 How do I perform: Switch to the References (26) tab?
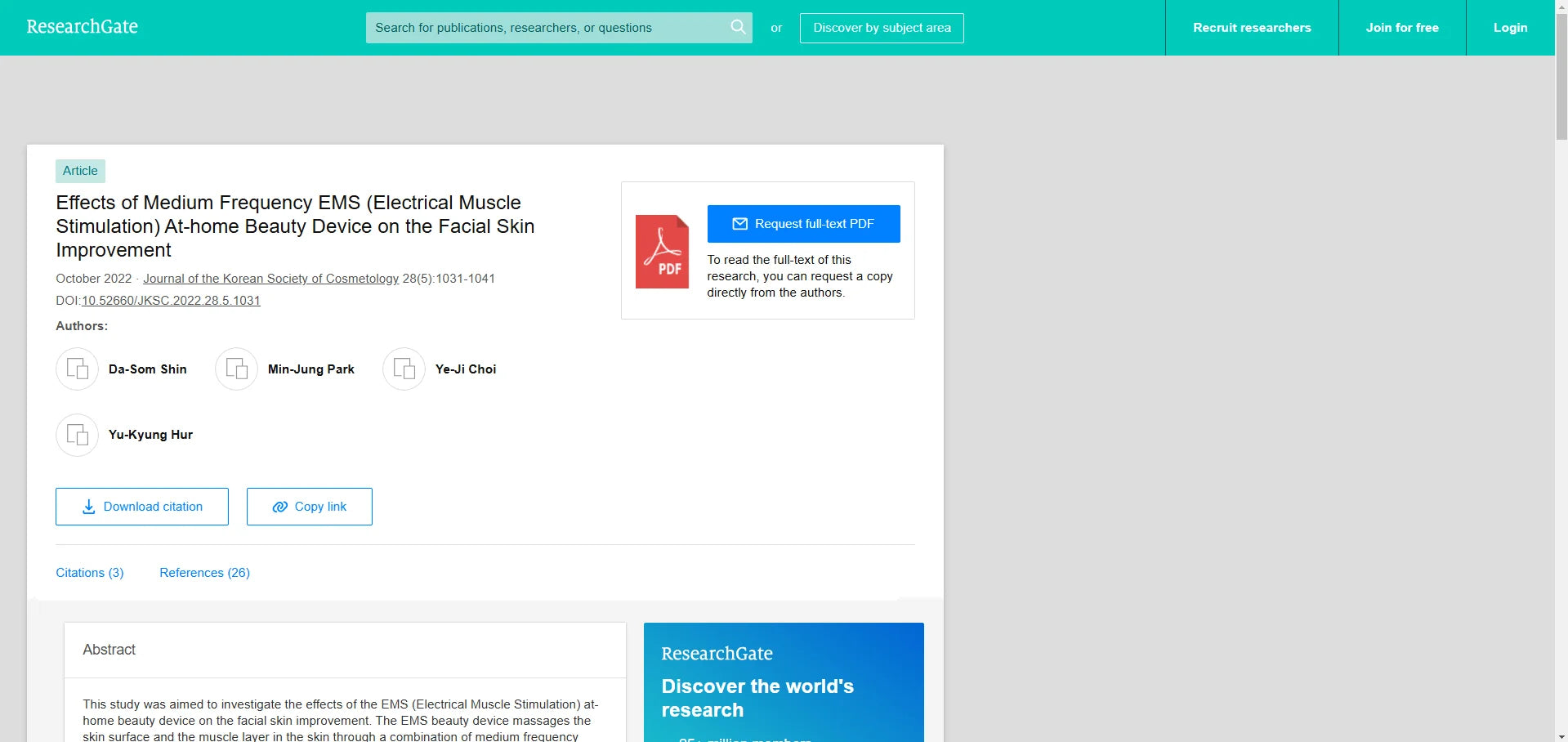click(204, 573)
